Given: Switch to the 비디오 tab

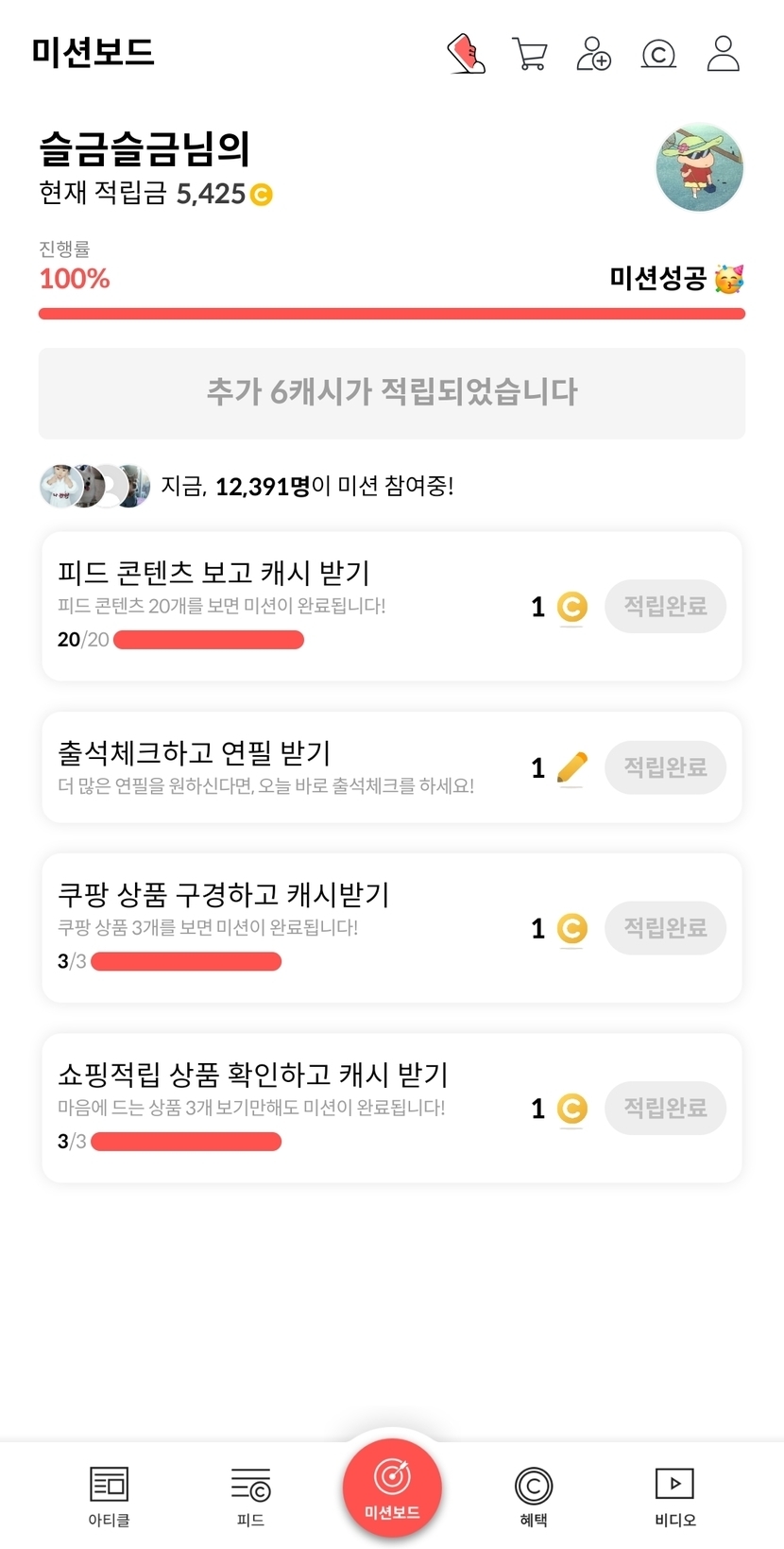Looking at the screenshot, I should coord(674,1495).
